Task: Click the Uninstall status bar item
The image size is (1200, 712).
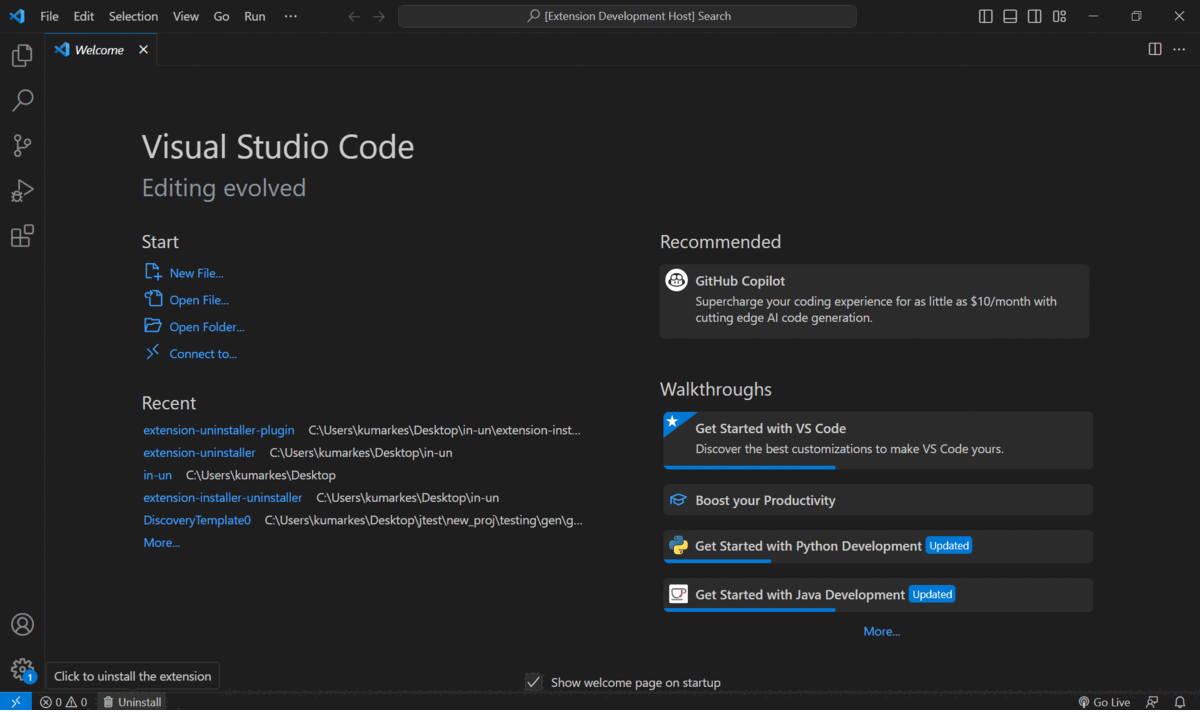Action: (x=132, y=702)
